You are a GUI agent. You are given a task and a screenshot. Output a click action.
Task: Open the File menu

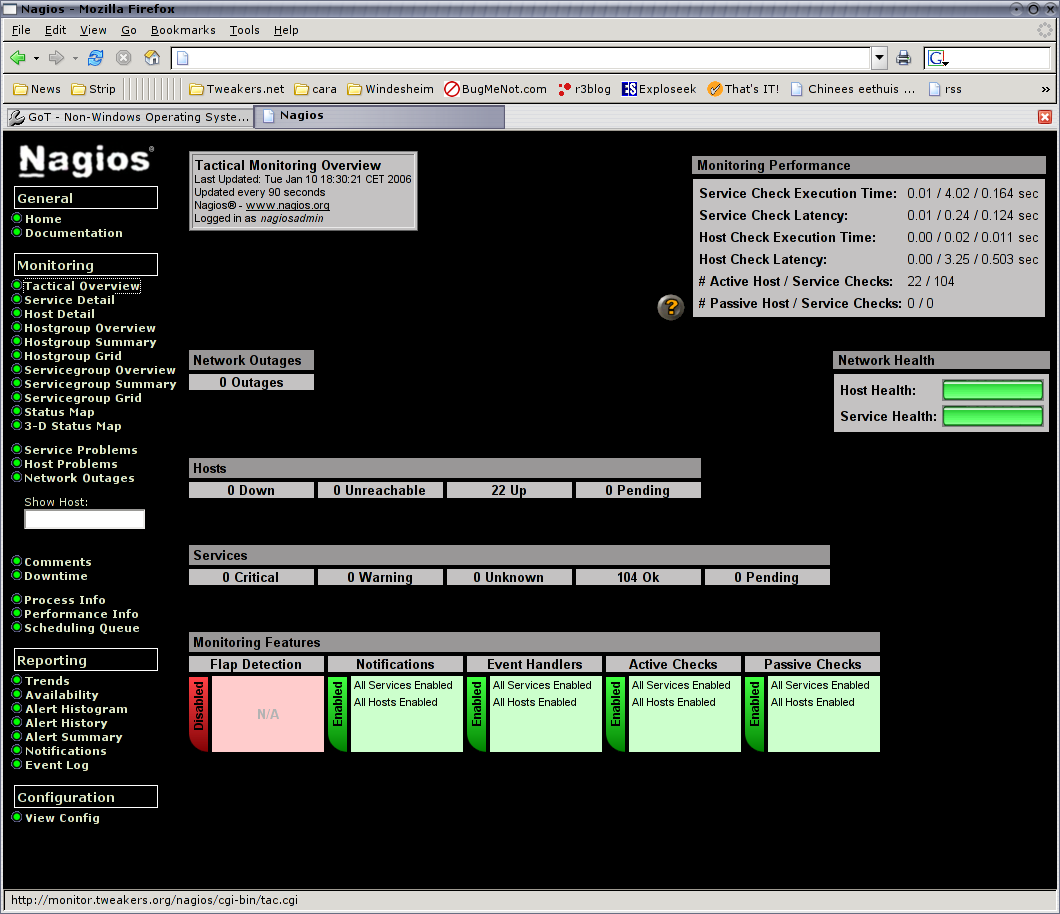[21, 30]
